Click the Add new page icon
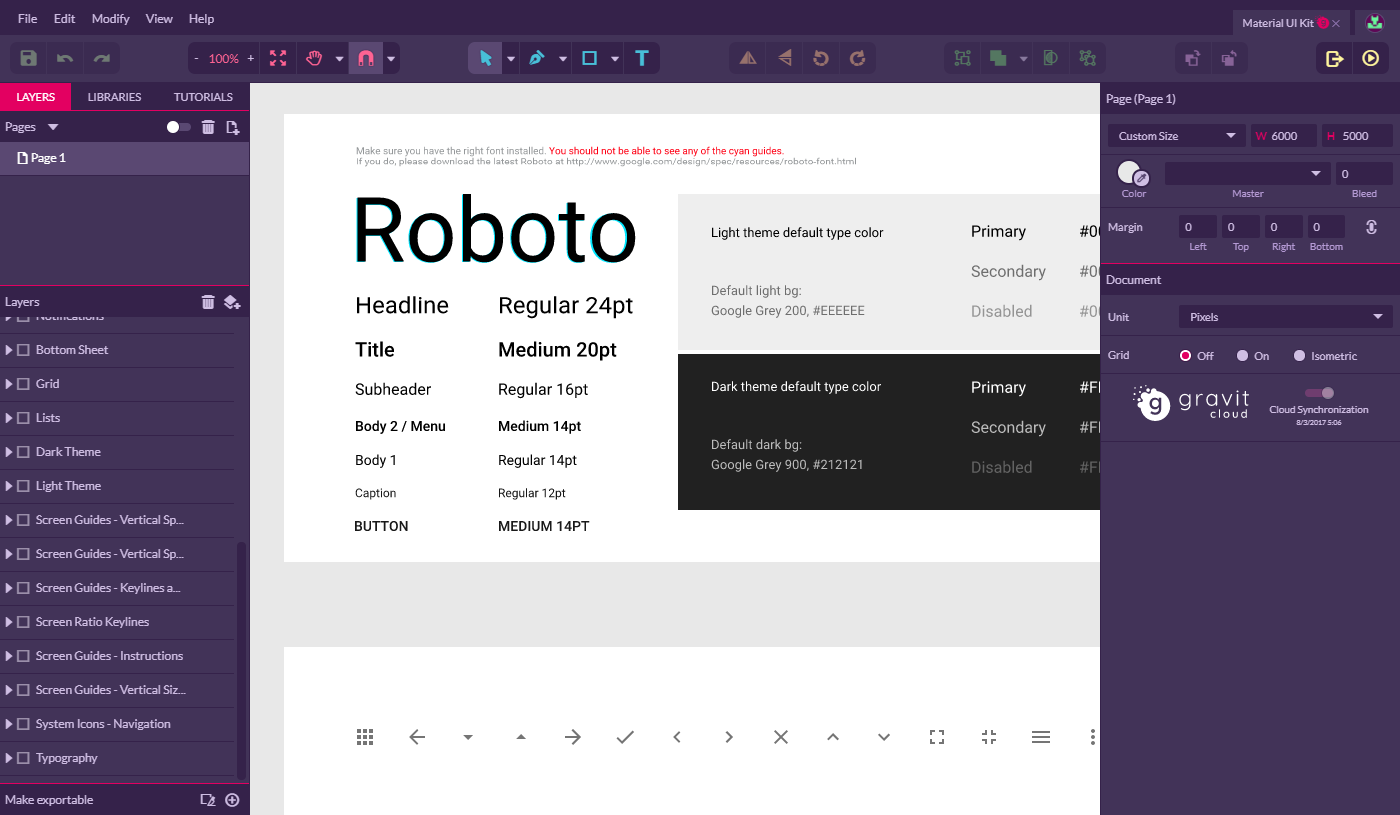The height and width of the screenshot is (815, 1400). coord(233,127)
